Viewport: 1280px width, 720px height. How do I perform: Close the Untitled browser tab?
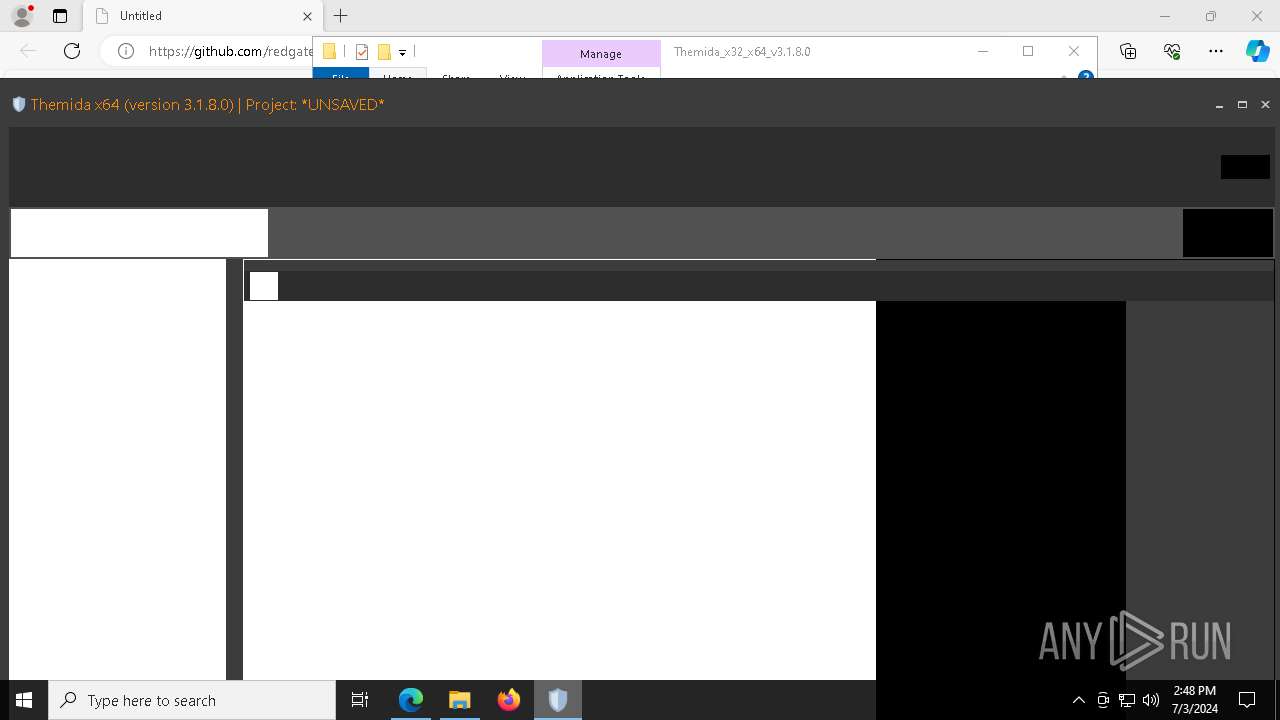pyautogui.click(x=308, y=16)
